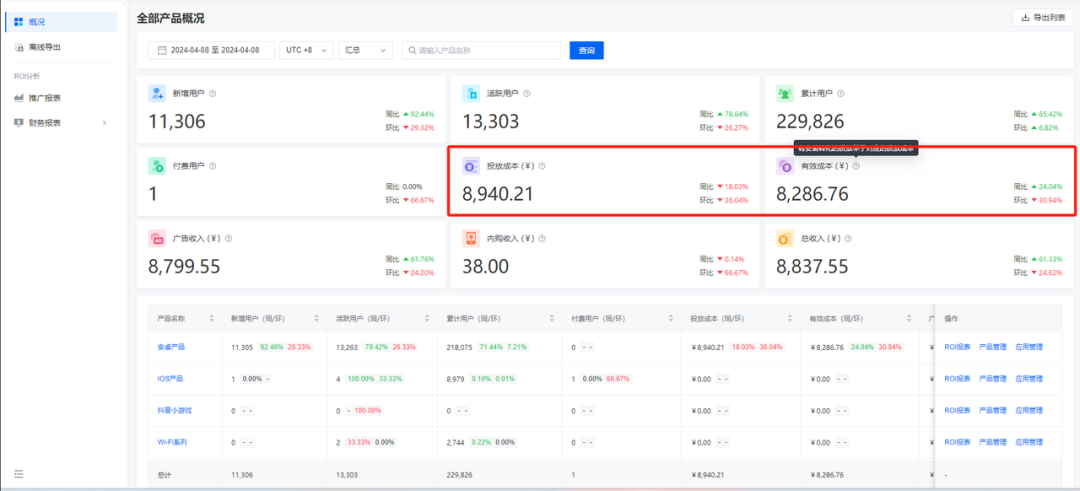
Task: Open ROI报表 for 安卓产品 row
Action: click(x=957, y=347)
